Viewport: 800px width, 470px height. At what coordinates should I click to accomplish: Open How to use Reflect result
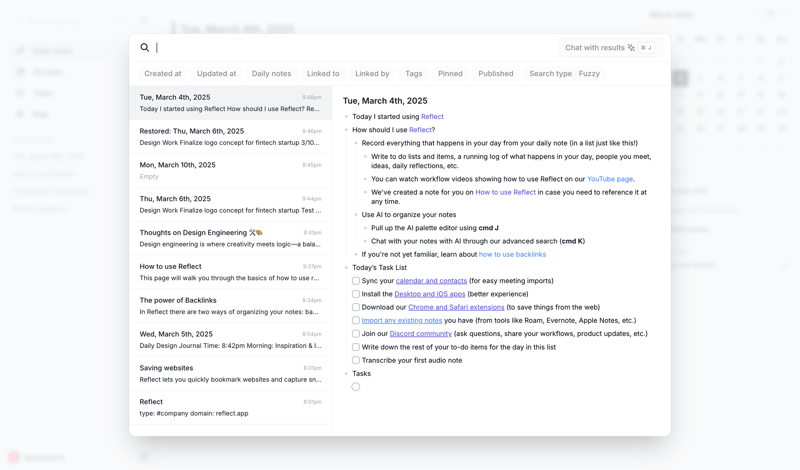231,272
